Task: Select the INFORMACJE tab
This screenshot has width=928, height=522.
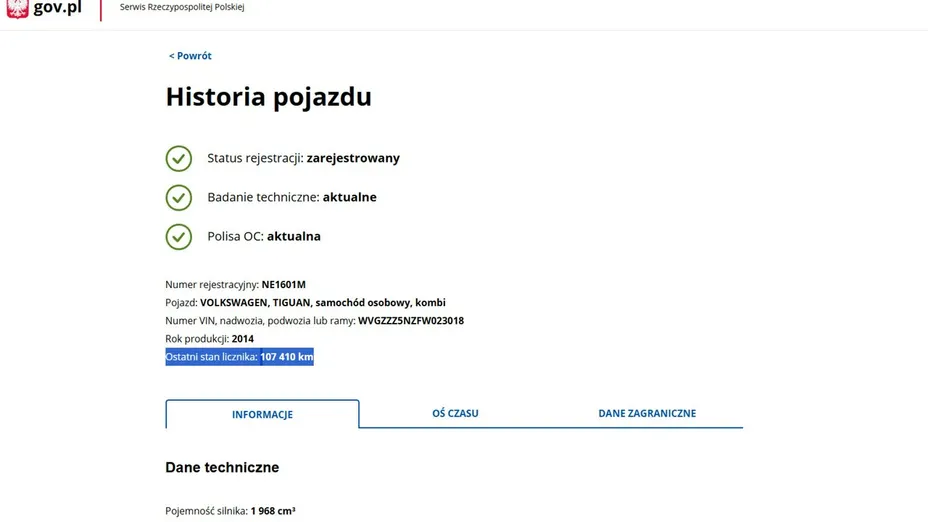Action: click(262, 414)
